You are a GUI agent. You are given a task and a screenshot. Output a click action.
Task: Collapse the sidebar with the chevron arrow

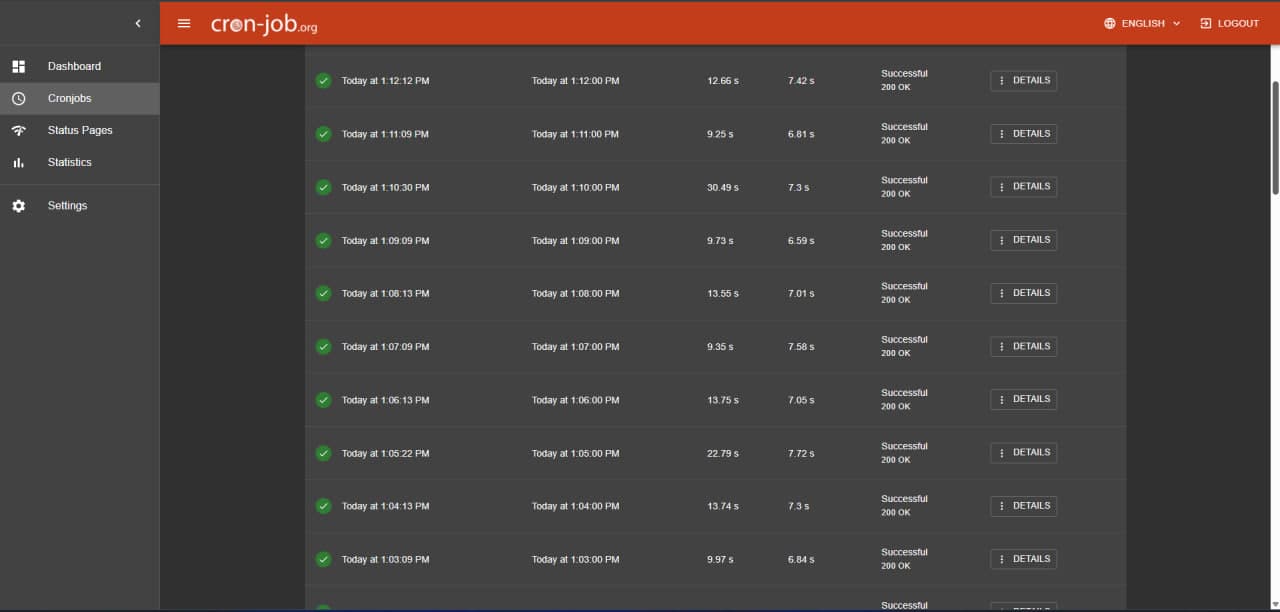pyautogui.click(x=138, y=23)
